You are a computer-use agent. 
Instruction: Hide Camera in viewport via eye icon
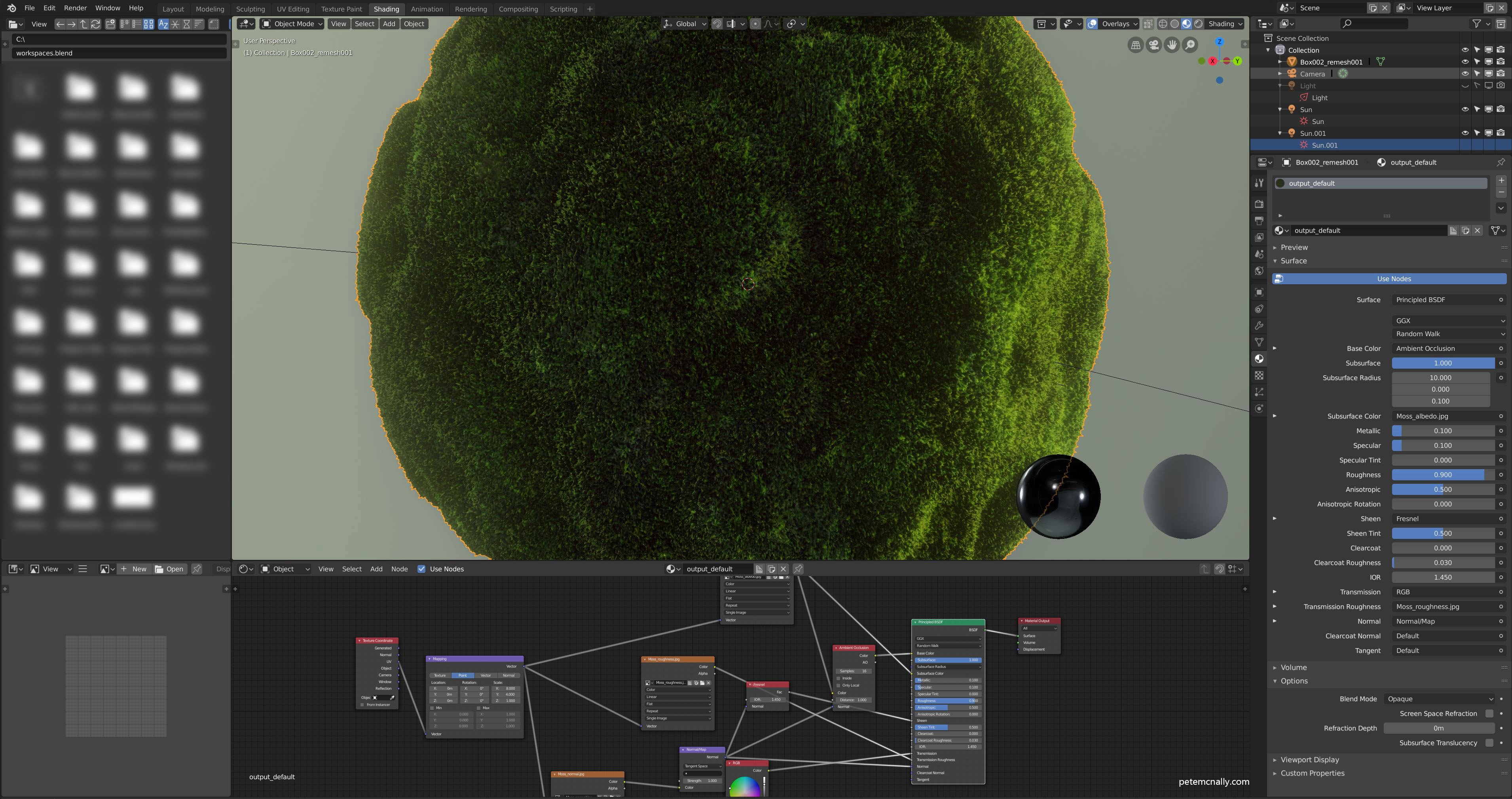tap(1465, 73)
